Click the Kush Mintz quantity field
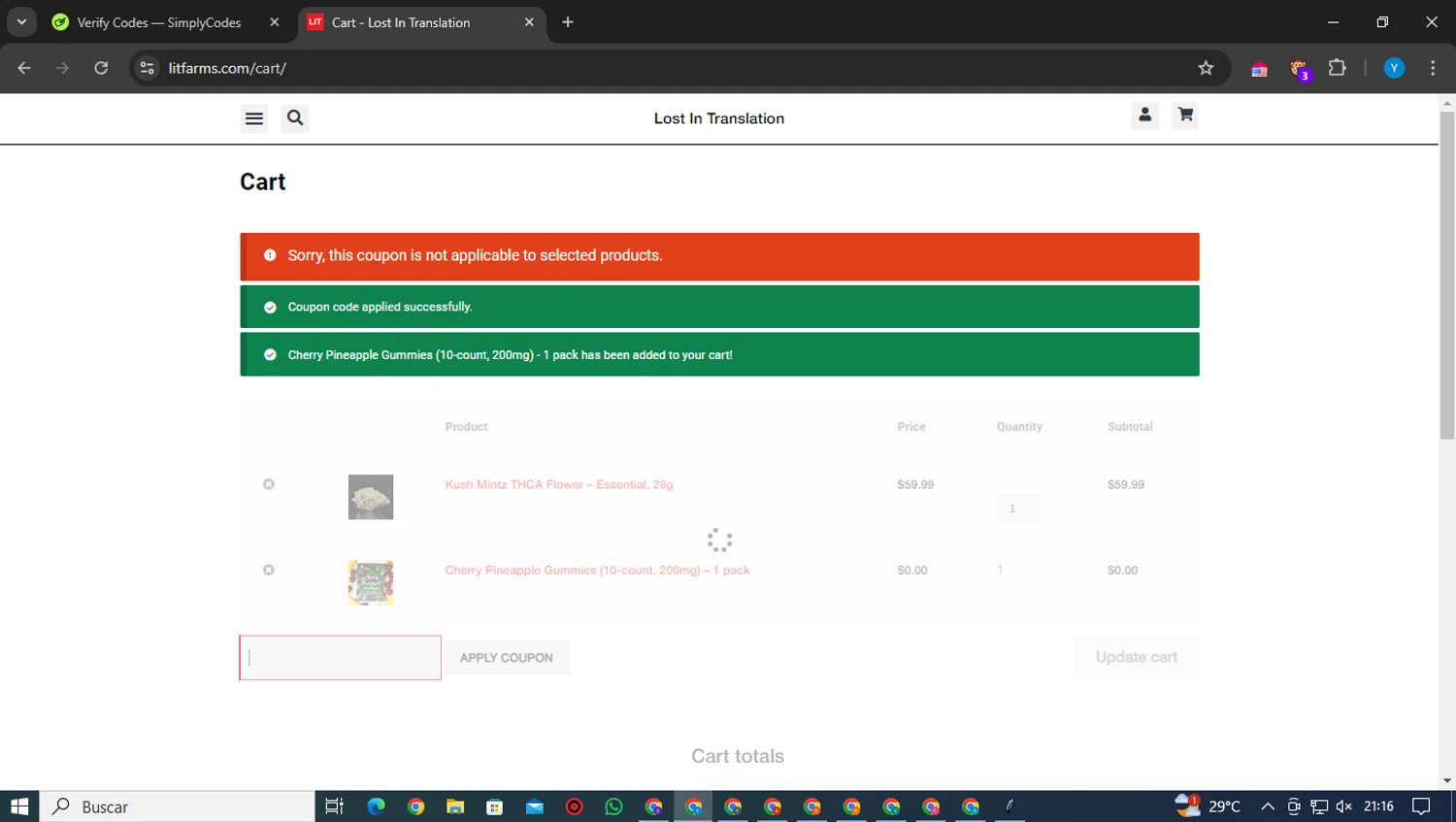This screenshot has height=822, width=1456. click(x=1018, y=509)
